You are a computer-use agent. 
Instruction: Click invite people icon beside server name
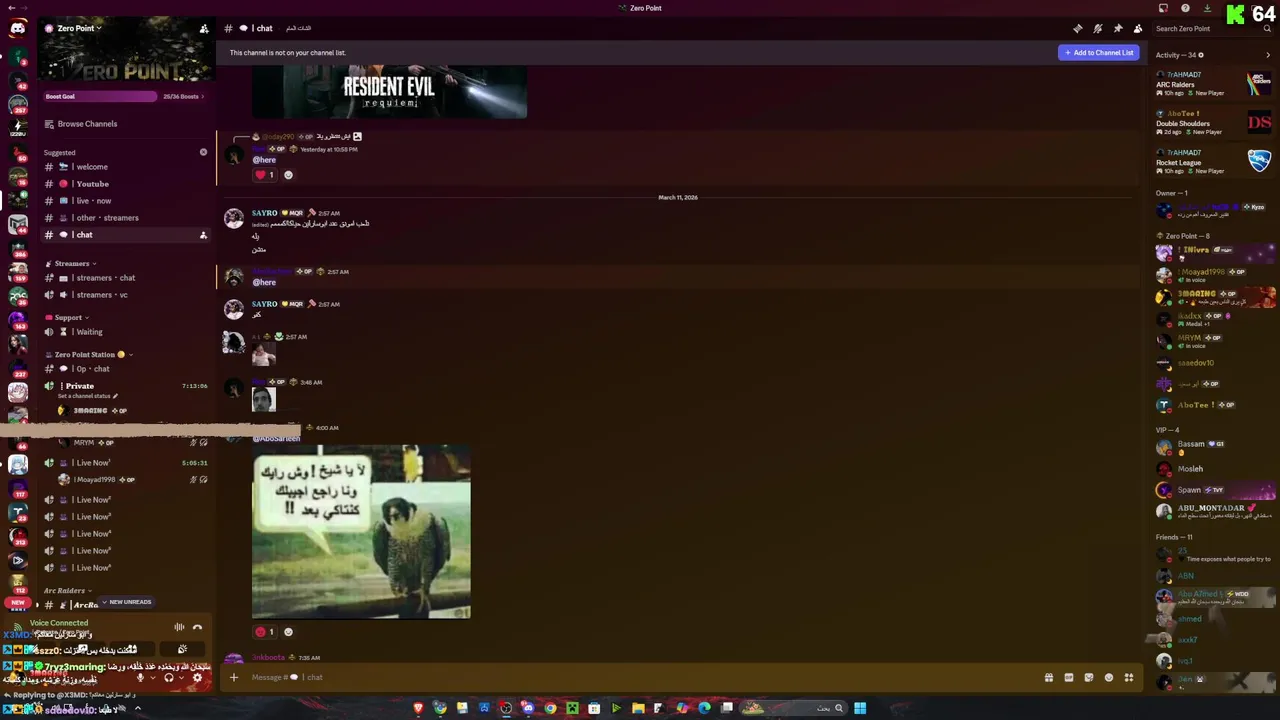pyautogui.click(x=204, y=29)
